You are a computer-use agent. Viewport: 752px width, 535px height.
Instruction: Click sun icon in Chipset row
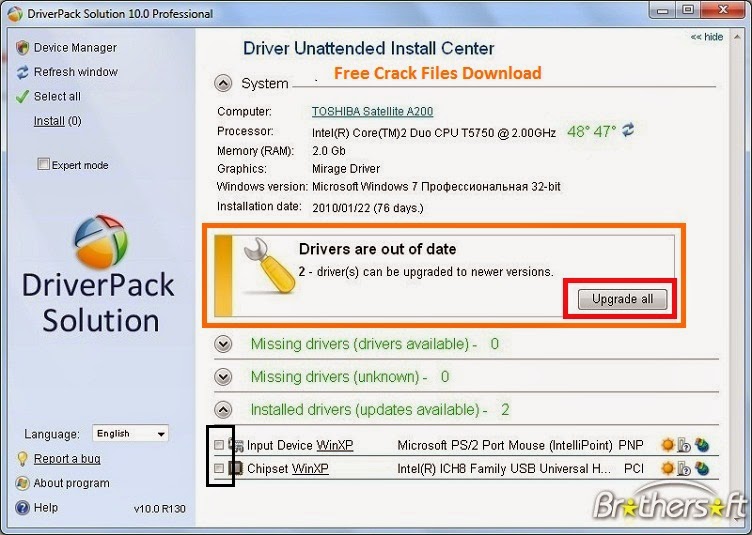[667, 468]
